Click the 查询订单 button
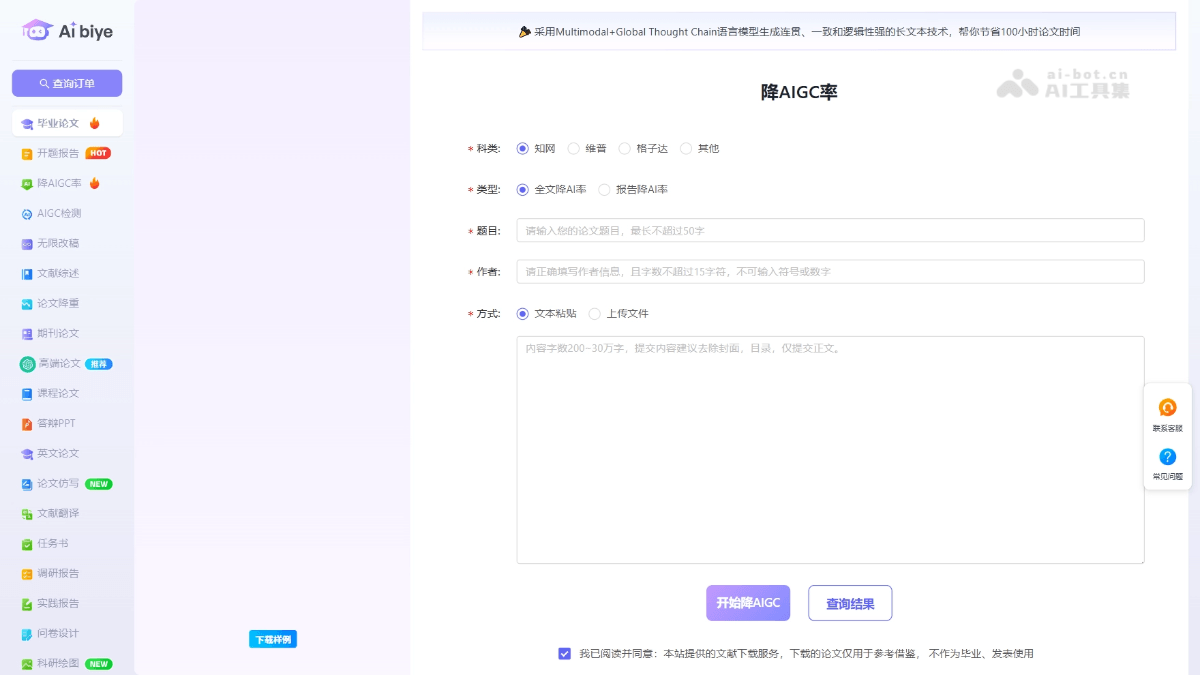This screenshot has height=675, width=1200. (x=67, y=83)
